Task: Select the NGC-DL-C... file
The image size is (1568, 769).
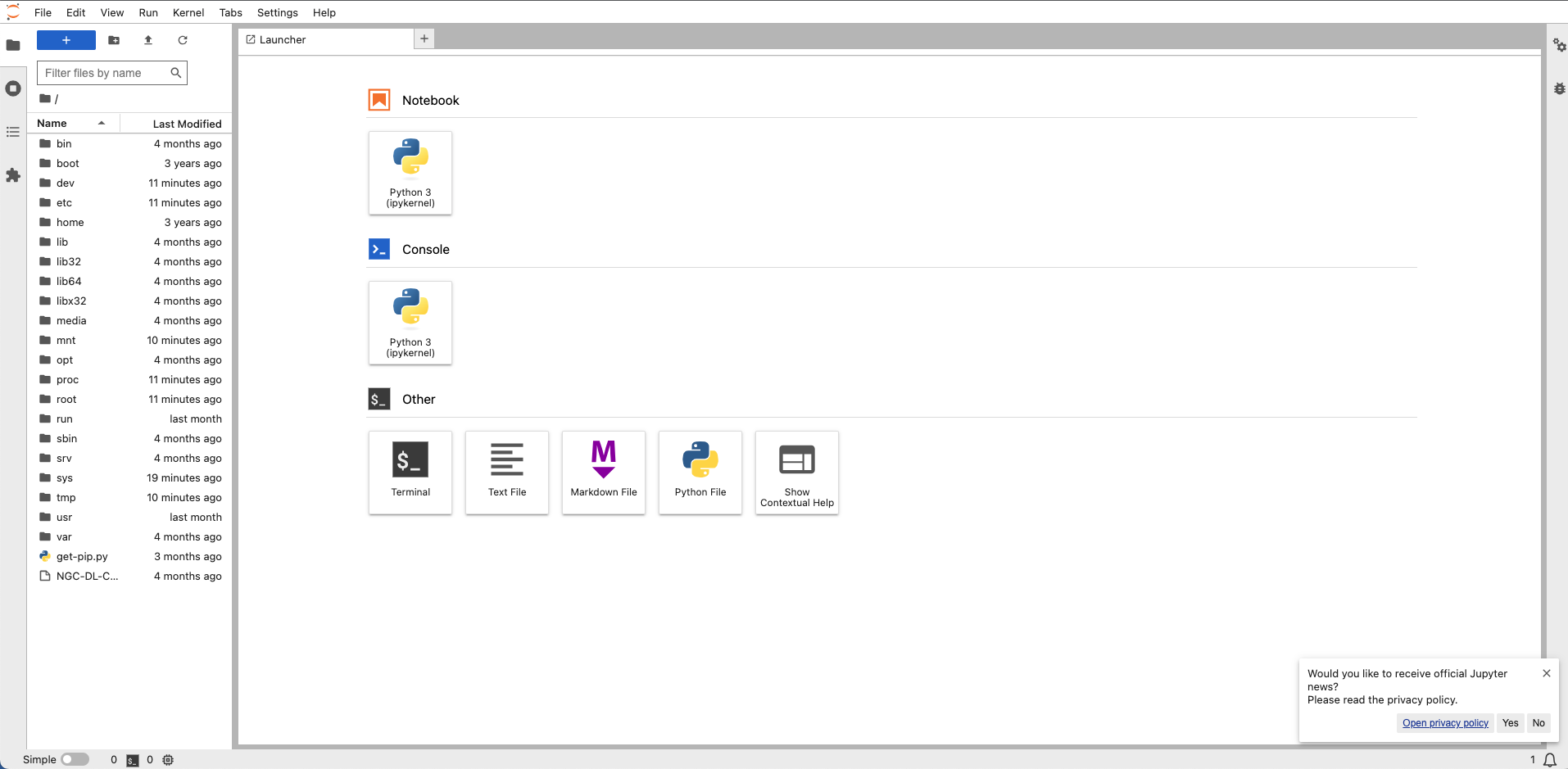Action: [130, 576]
